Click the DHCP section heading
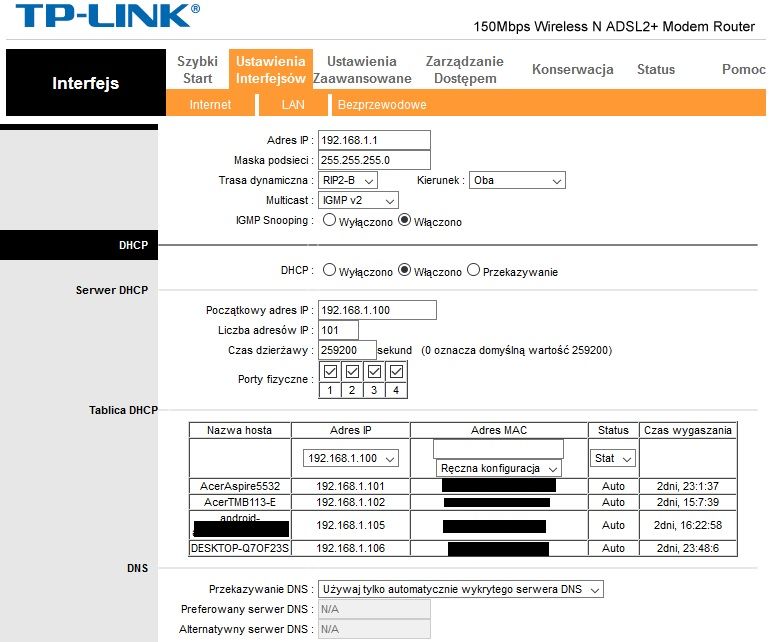Screen dimensions: 770x642 click(x=133, y=245)
